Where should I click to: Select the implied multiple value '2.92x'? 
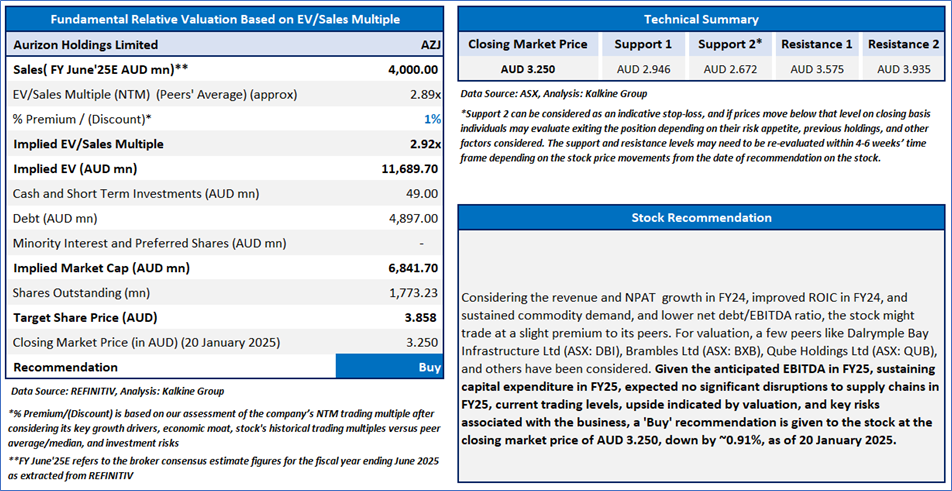424,144
